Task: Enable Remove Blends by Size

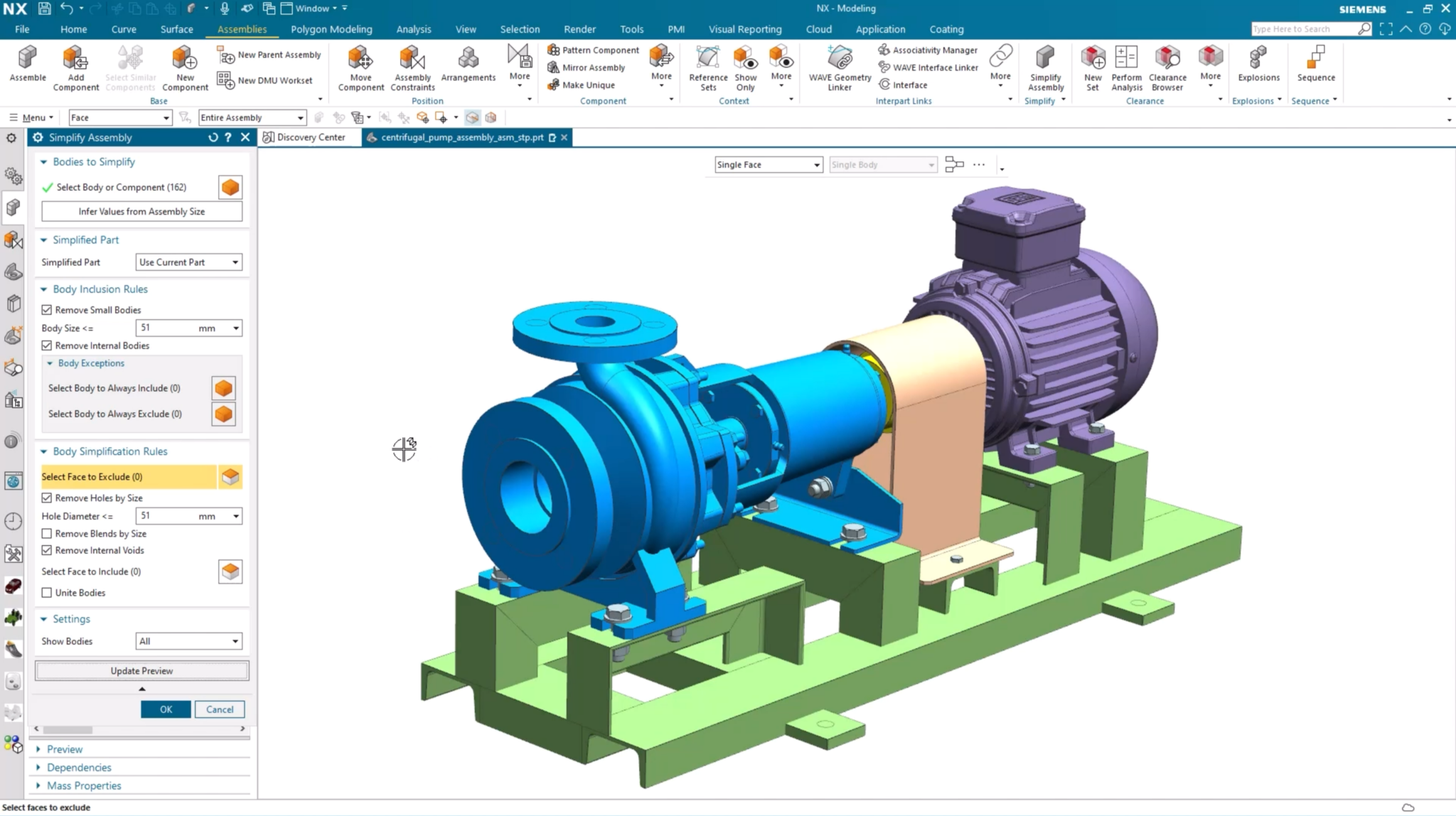Action: click(47, 534)
